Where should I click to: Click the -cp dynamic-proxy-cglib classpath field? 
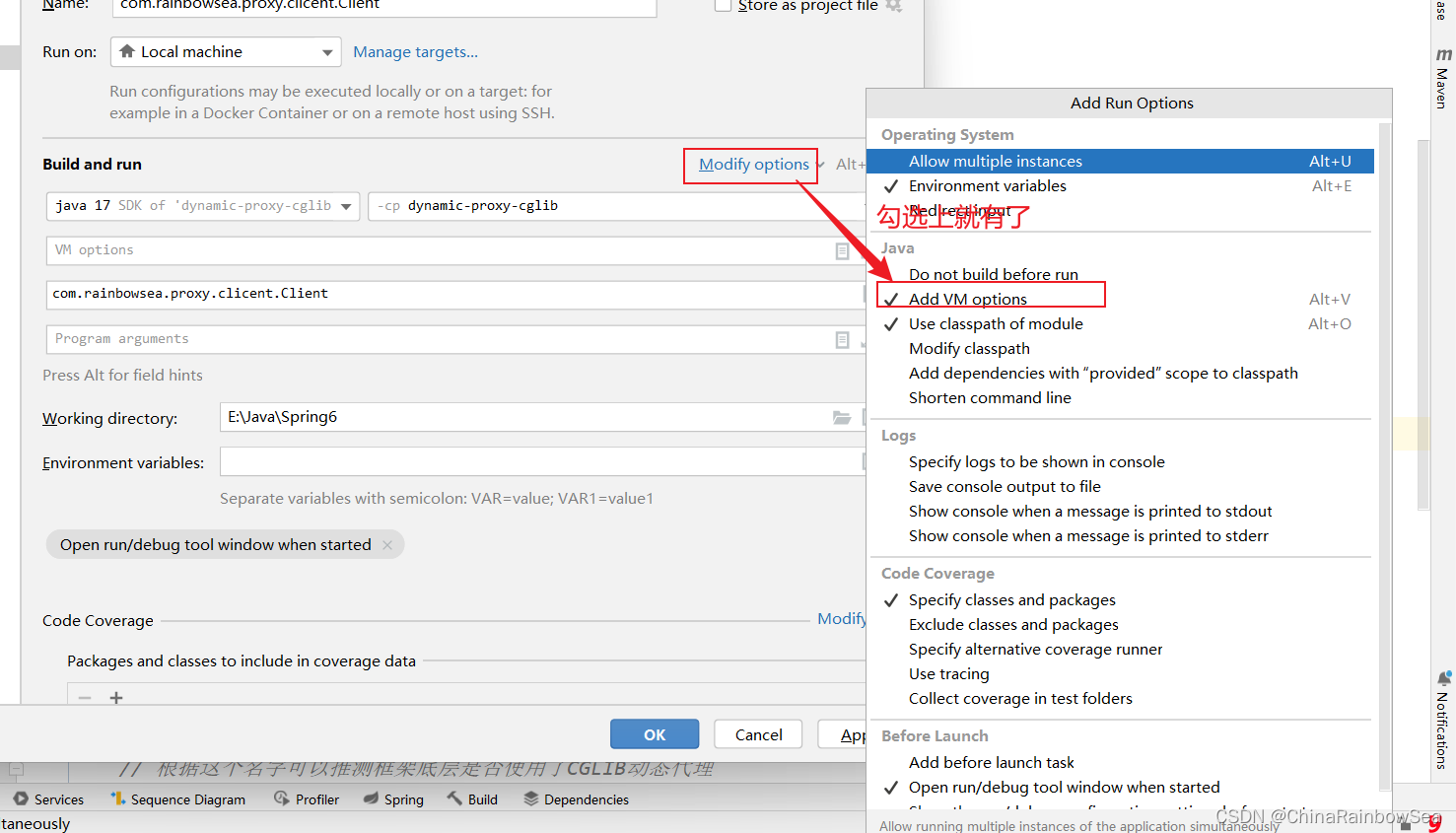(616, 206)
